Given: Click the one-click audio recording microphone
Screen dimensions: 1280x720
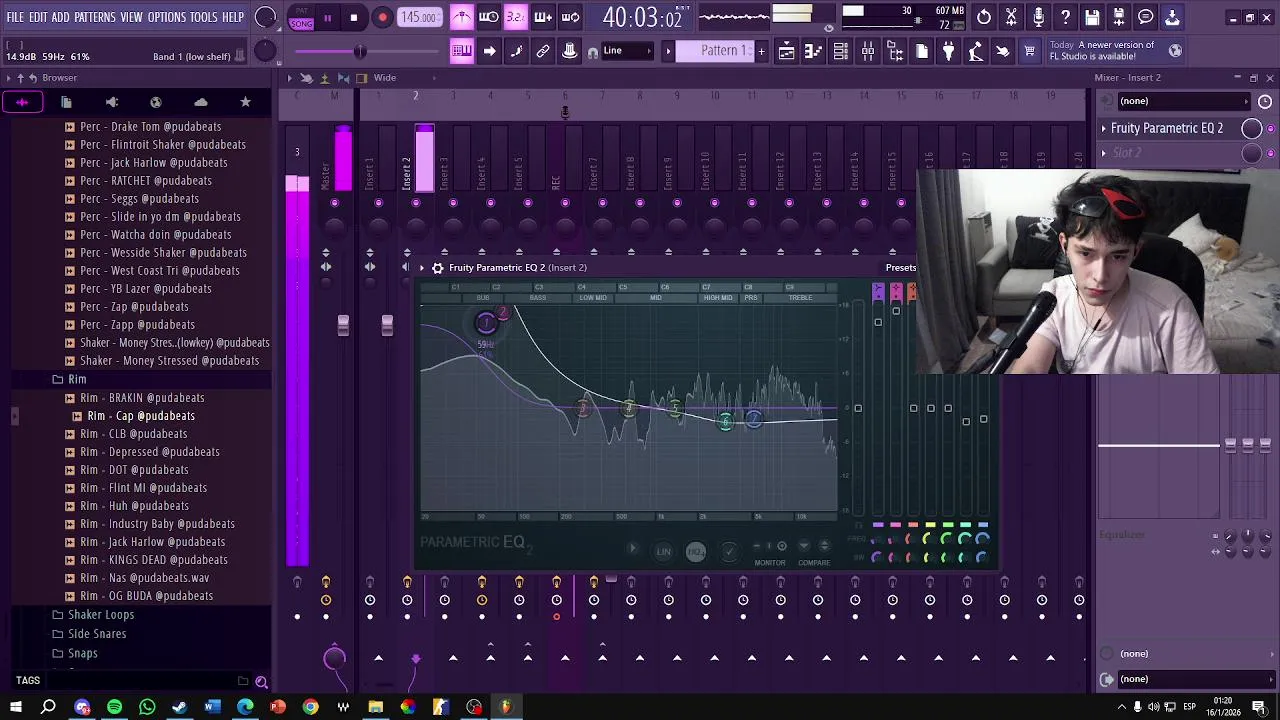Looking at the screenshot, I should click(x=1038, y=17).
